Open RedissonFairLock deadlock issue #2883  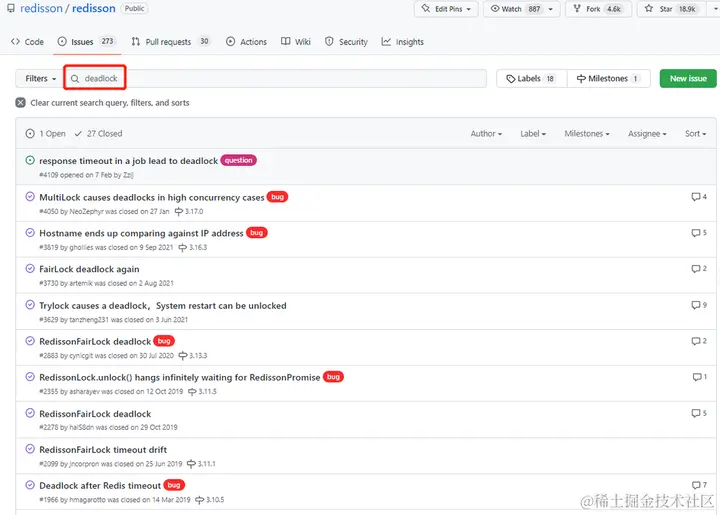point(95,341)
